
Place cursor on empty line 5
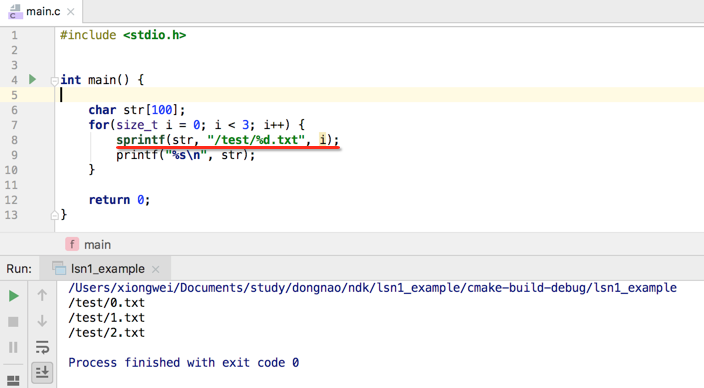379,95
